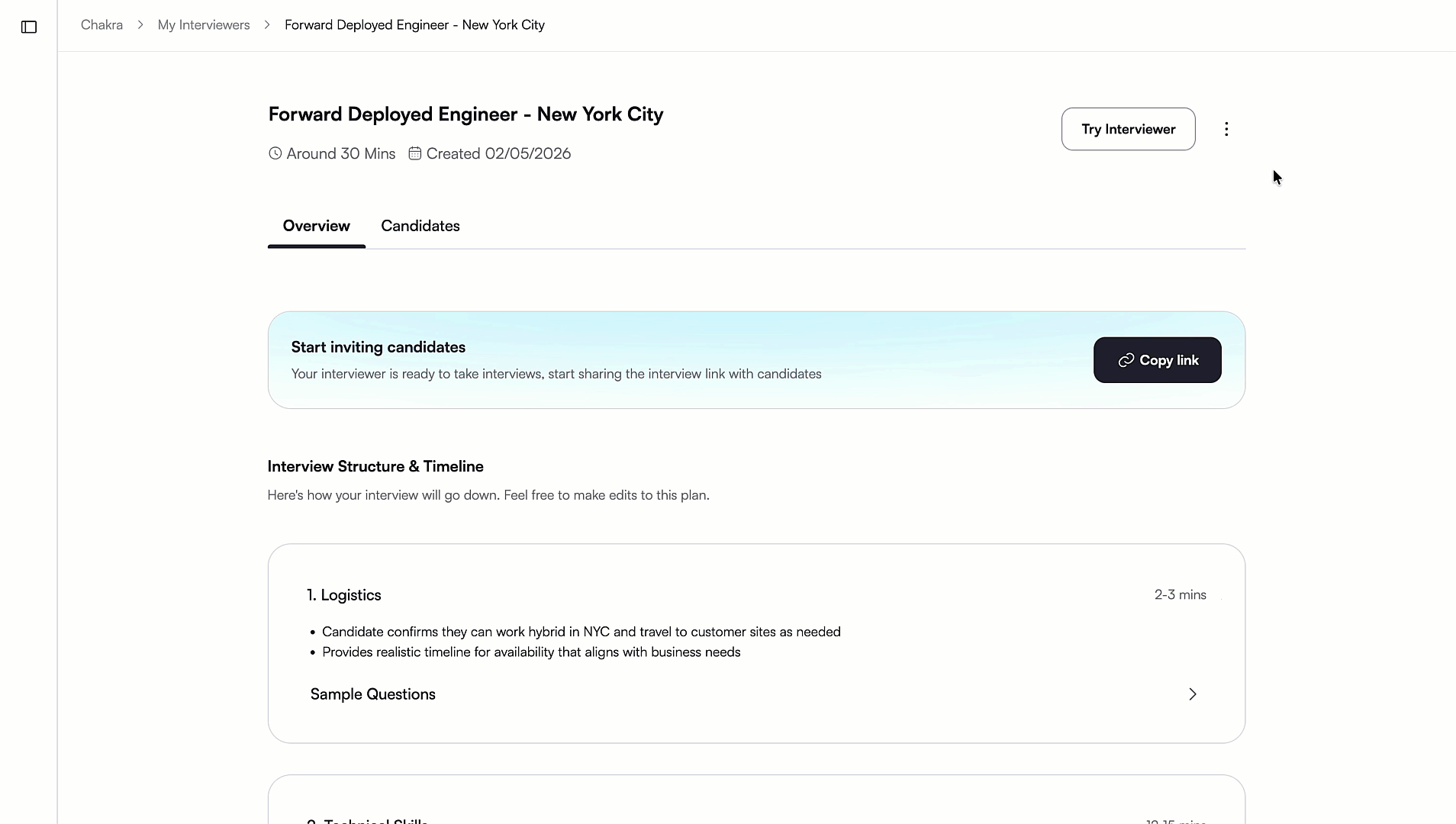Screen dimensions: 1456x824
Task: Select the cursor arrow near Try Interviewer
Action: [x=1276, y=177]
